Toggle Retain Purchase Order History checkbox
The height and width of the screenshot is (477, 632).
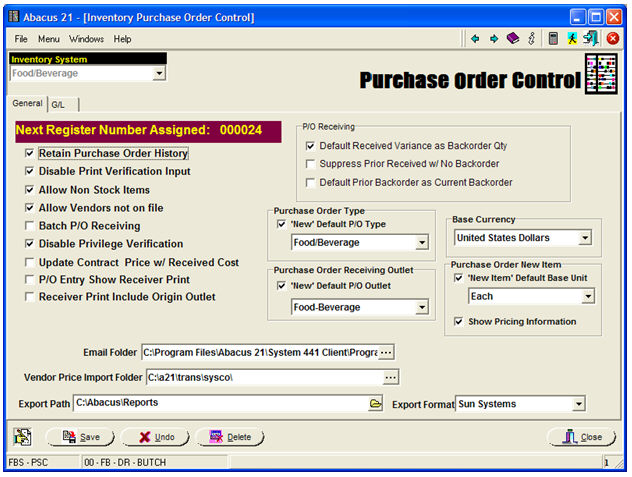click(x=29, y=154)
